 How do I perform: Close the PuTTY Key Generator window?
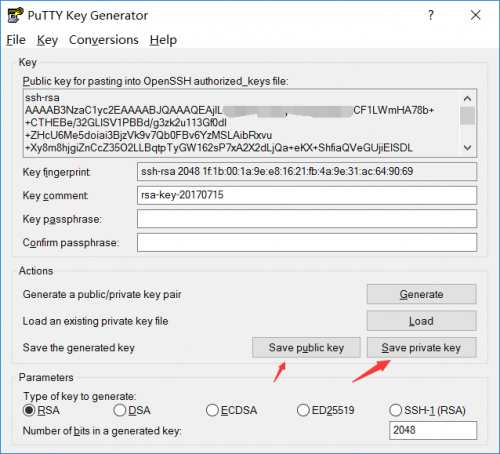[x=475, y=15]
